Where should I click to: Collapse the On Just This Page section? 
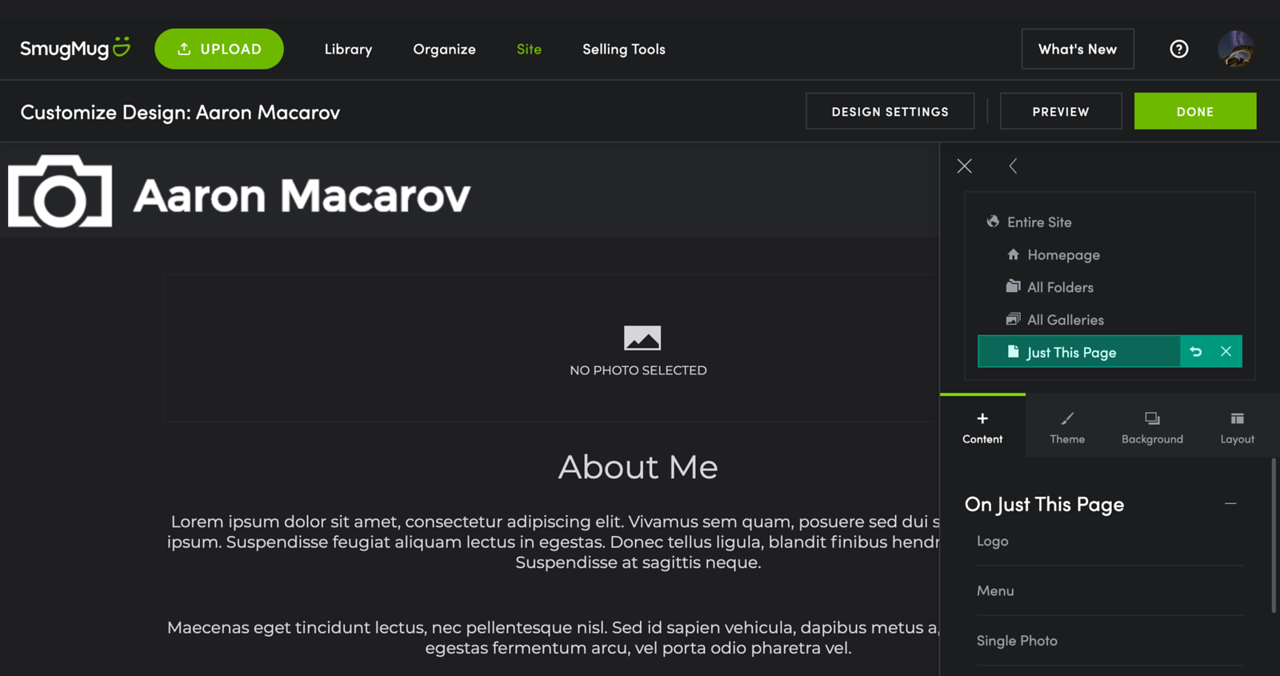[1231, 504]
